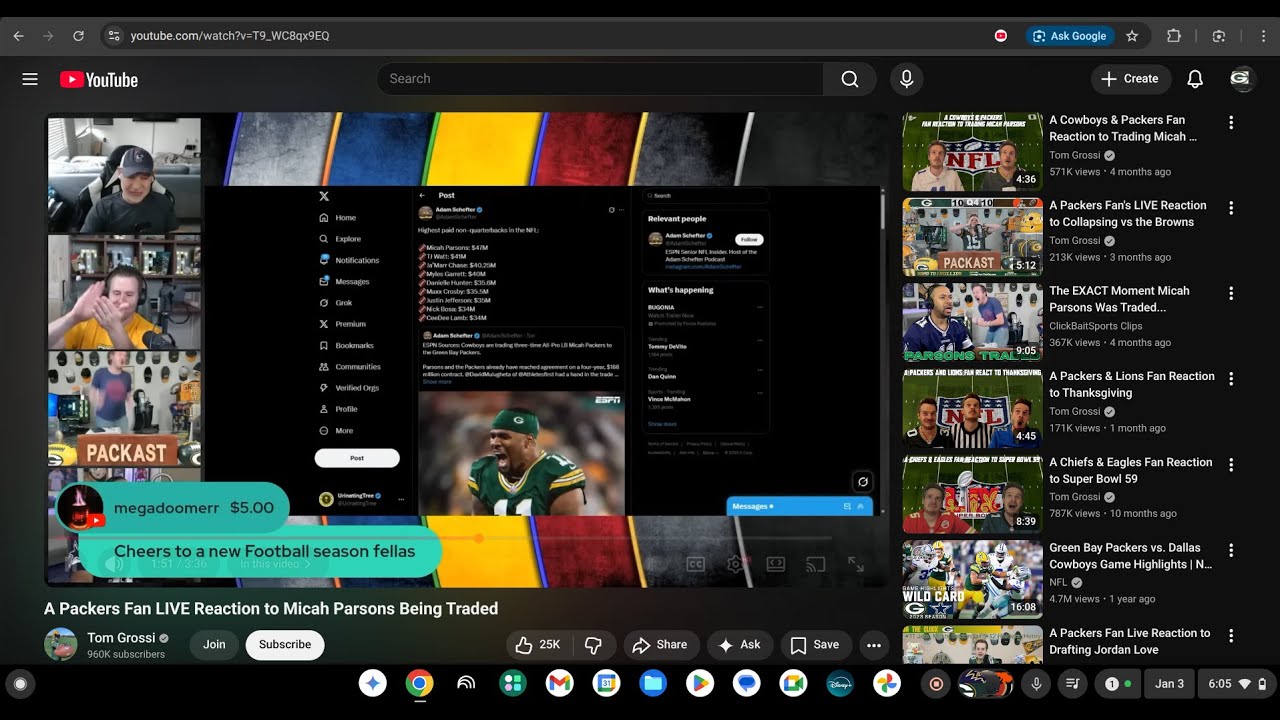Subscribe to Tom Grossi channel
1280x720 pixels.
pos(285,645)
